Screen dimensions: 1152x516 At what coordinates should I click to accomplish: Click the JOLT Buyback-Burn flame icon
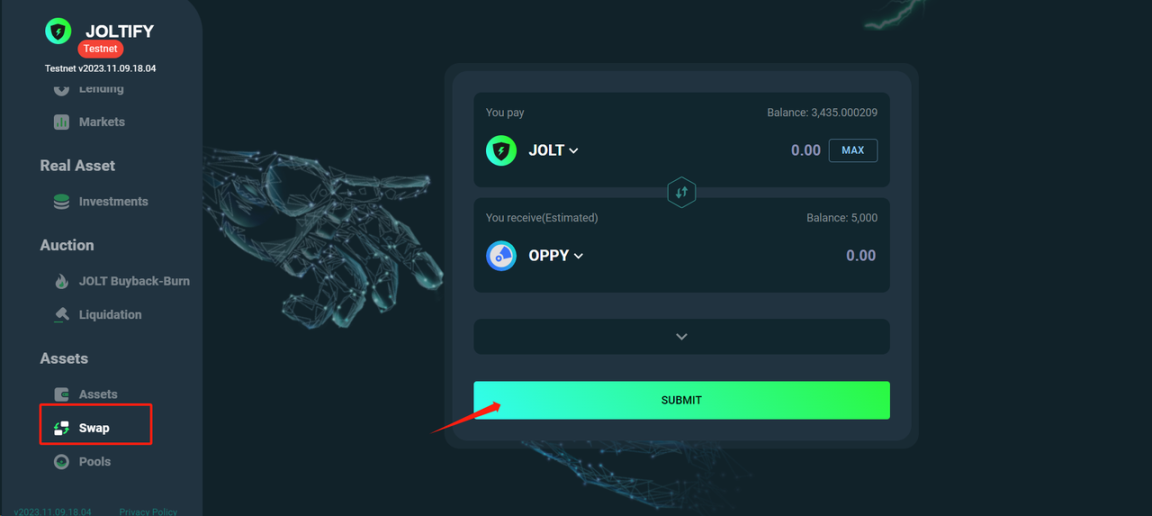[62, 281]
